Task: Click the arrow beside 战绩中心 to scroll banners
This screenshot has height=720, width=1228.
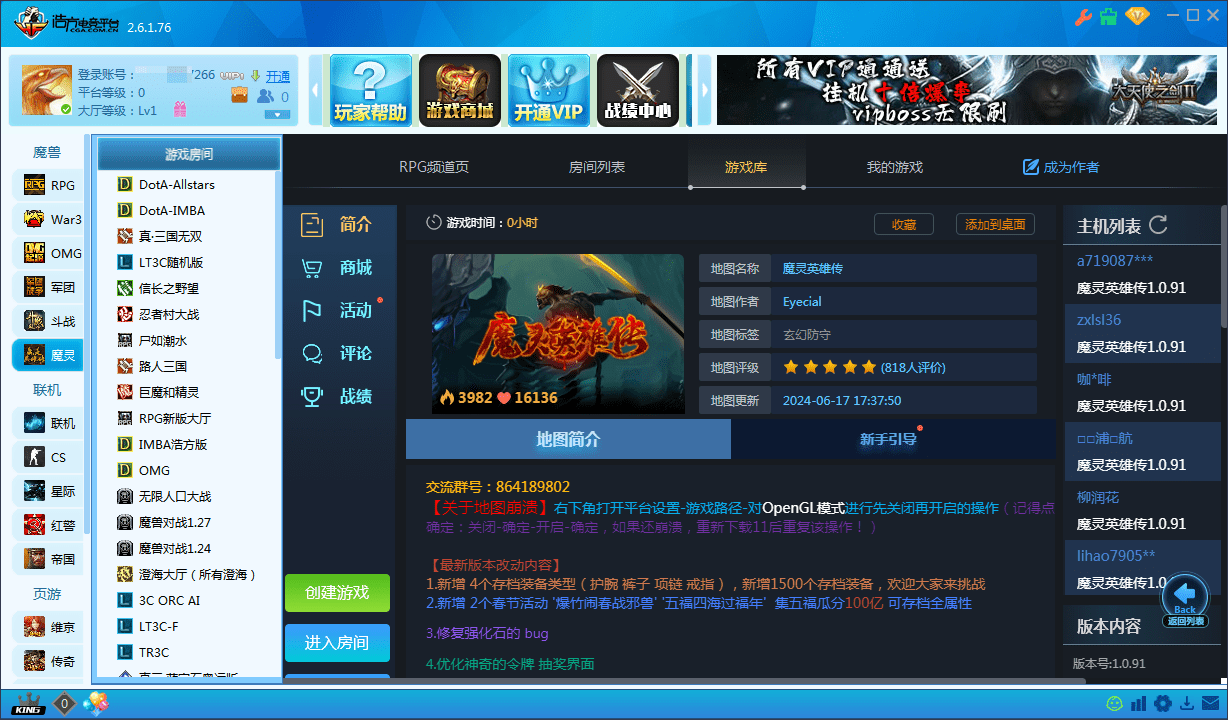Action: coord(705,89)
